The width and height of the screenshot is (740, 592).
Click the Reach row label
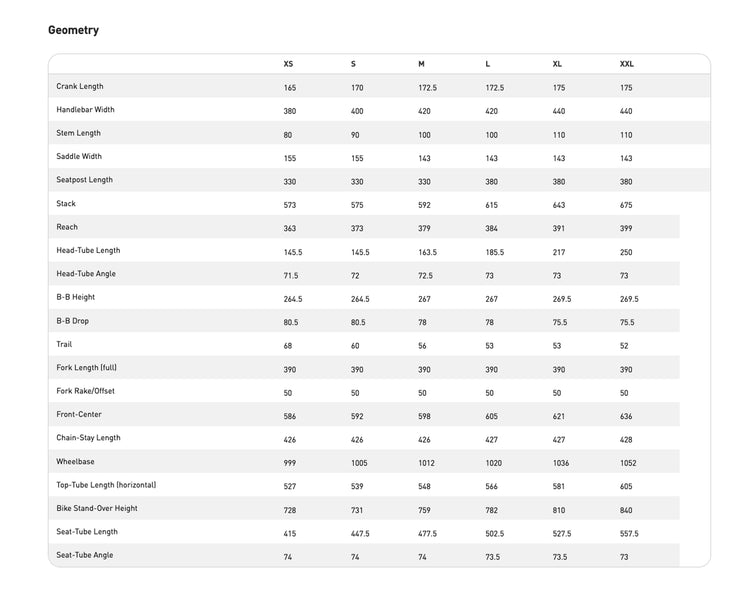coord(67,227)
